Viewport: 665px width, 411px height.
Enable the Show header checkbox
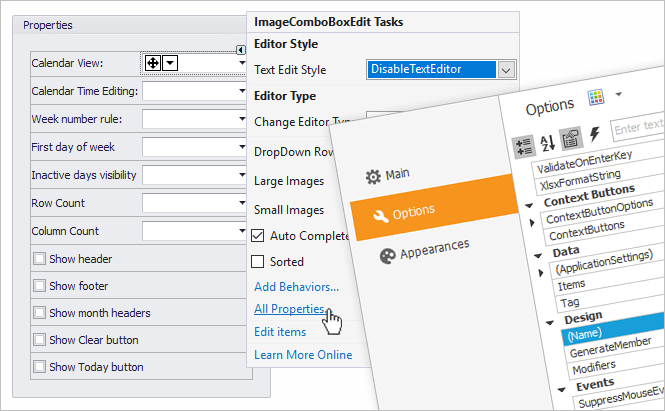[39, 259]
